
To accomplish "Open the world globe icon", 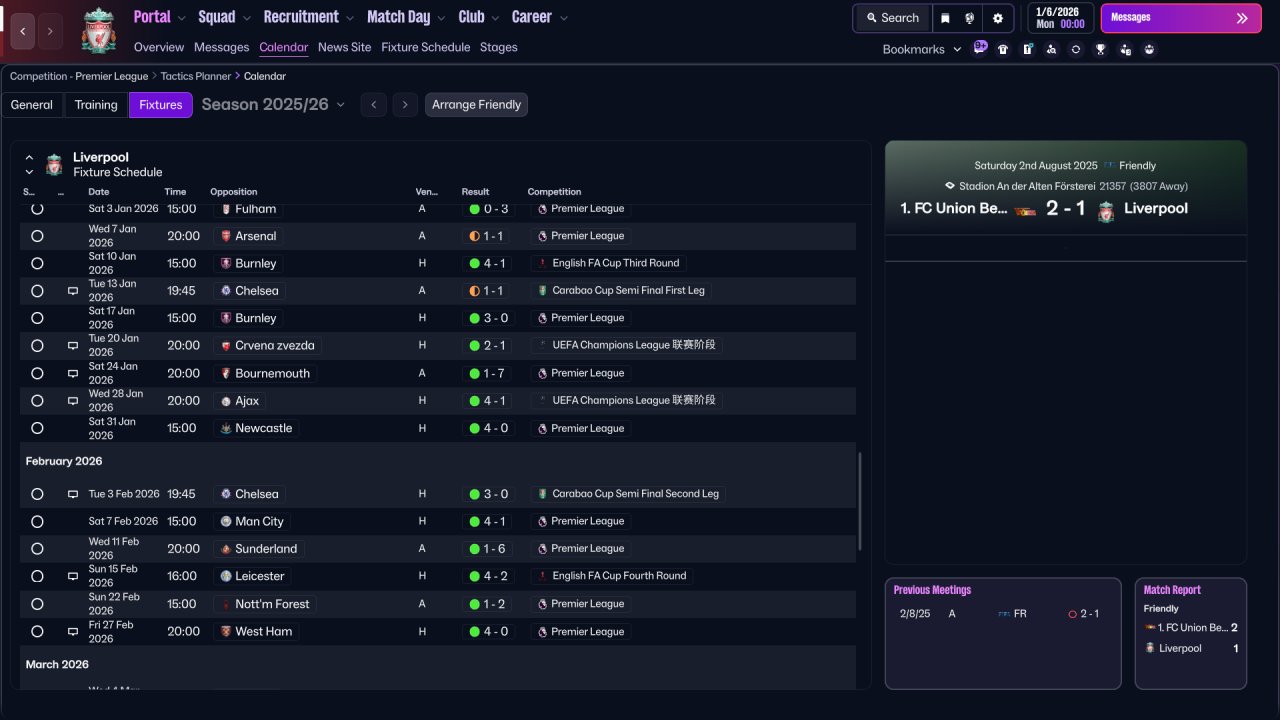I will (x=970, y=18).
